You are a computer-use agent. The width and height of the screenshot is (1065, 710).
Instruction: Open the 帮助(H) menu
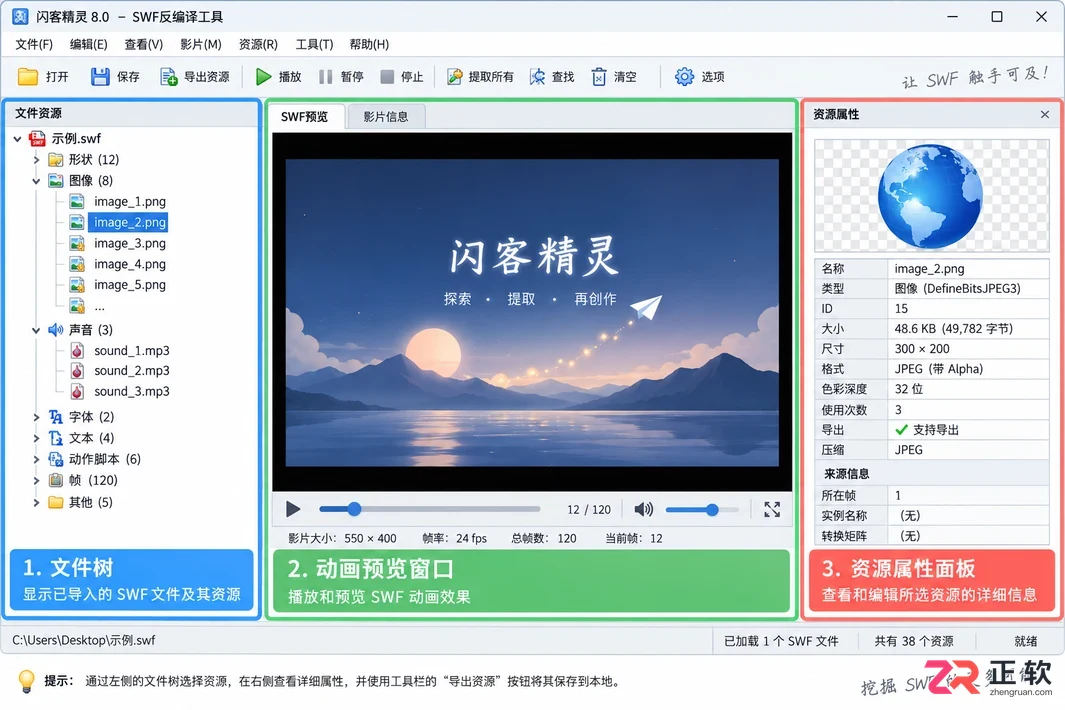(369, 44)
